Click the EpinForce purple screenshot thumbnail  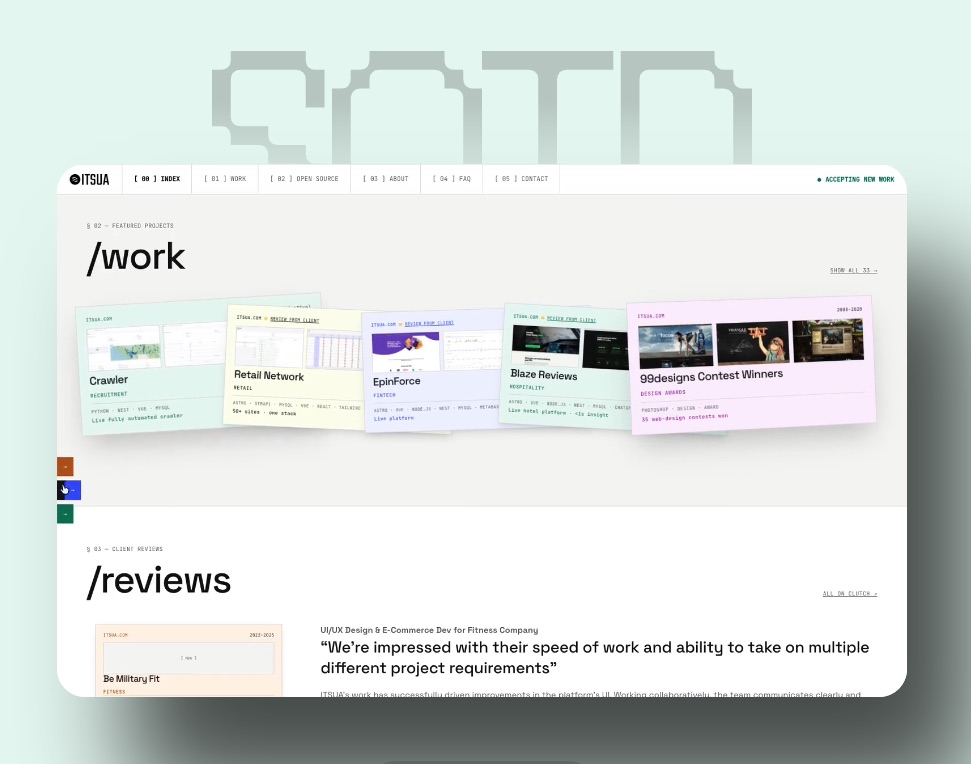pos(406,352)
